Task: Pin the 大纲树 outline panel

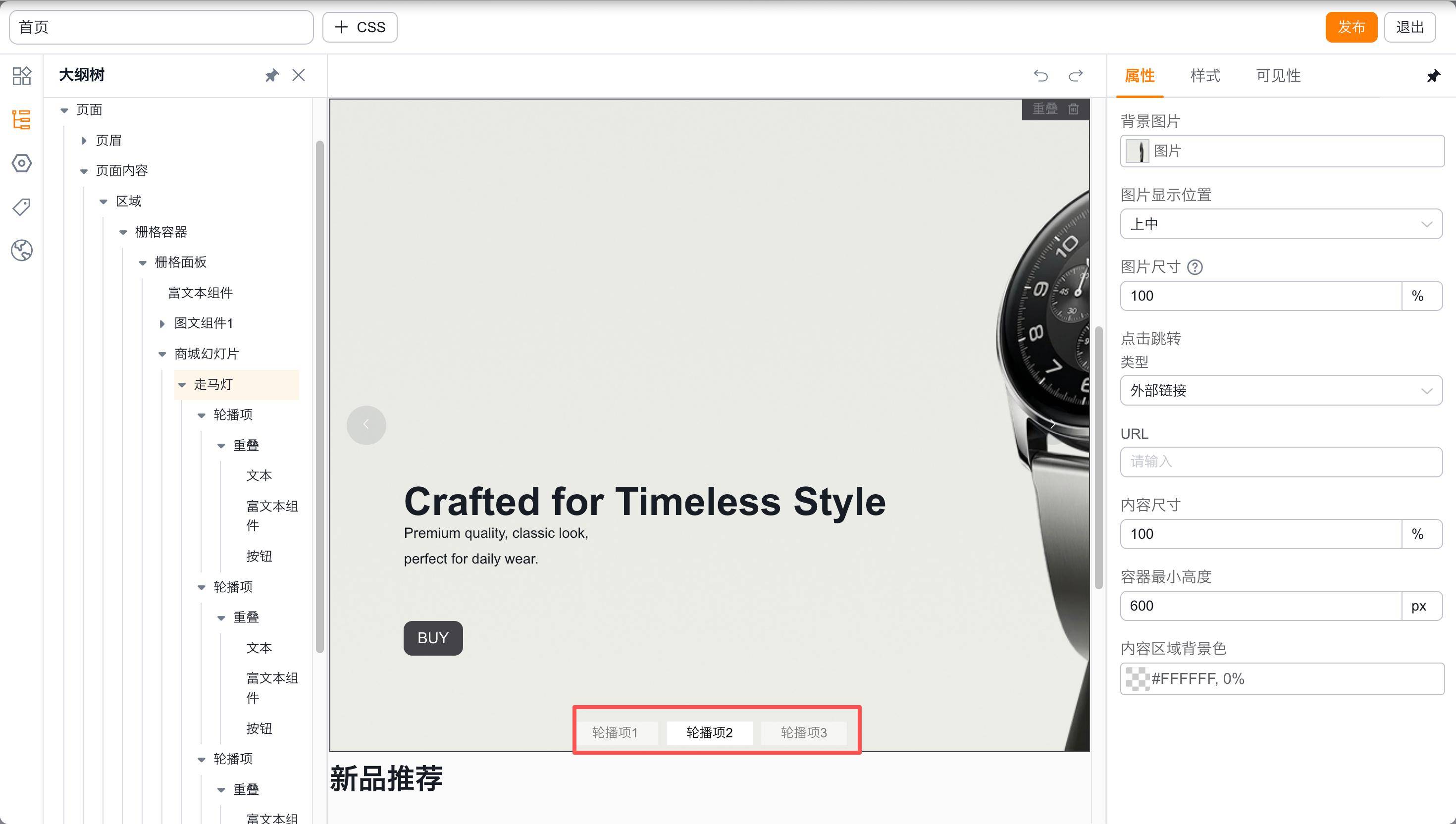Action: coord(271,75)
